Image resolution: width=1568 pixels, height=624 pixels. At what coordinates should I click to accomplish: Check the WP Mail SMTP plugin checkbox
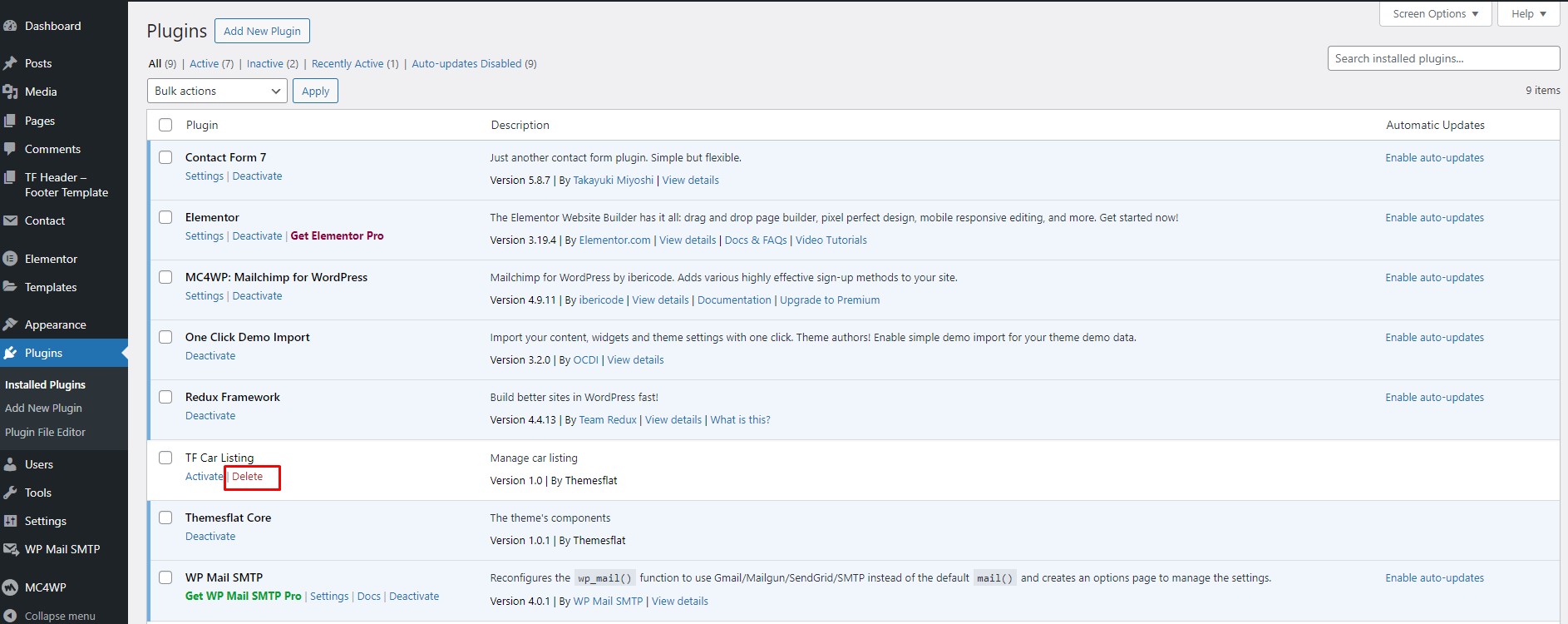click(x=165, y=577)
